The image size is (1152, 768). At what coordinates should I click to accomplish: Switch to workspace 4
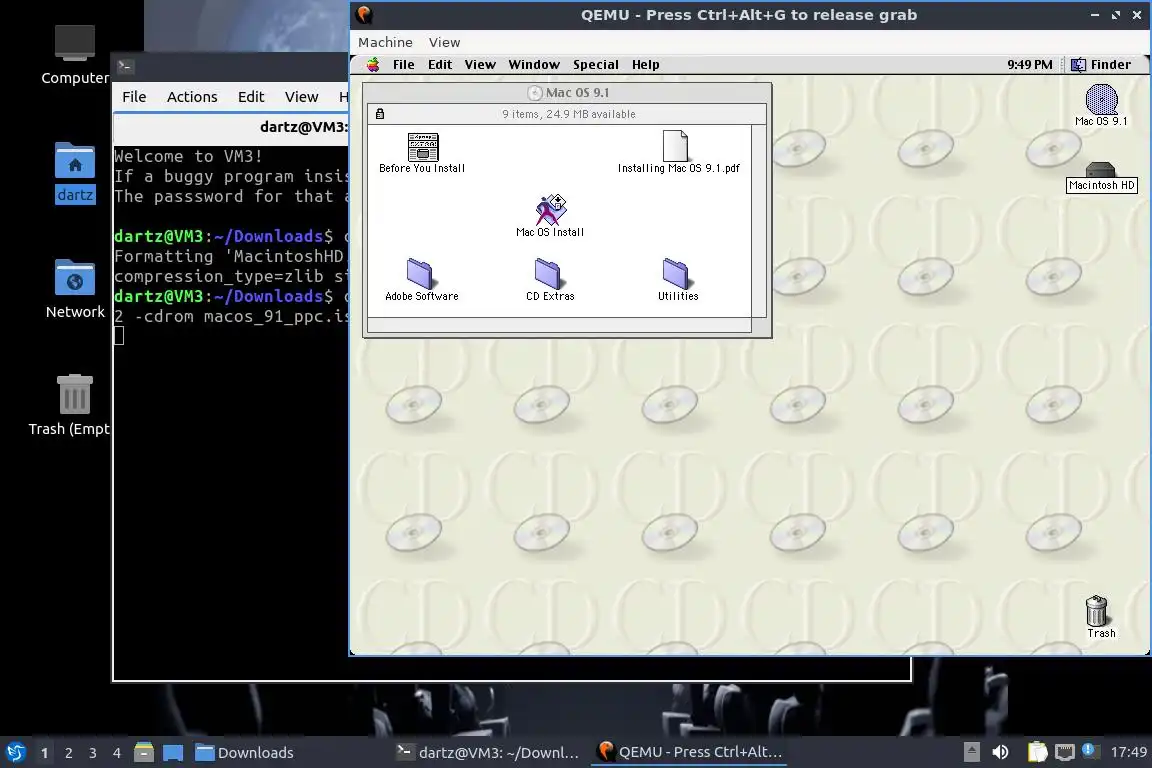pyautogui.click(x=117, y=753)
